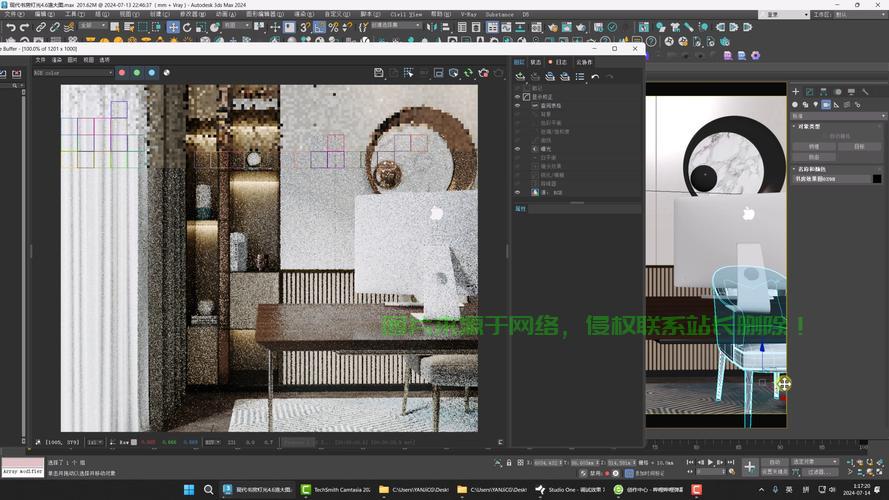Open the user sign-in dropdown
This screenshot has height=500, width=889.
point(784,15)
